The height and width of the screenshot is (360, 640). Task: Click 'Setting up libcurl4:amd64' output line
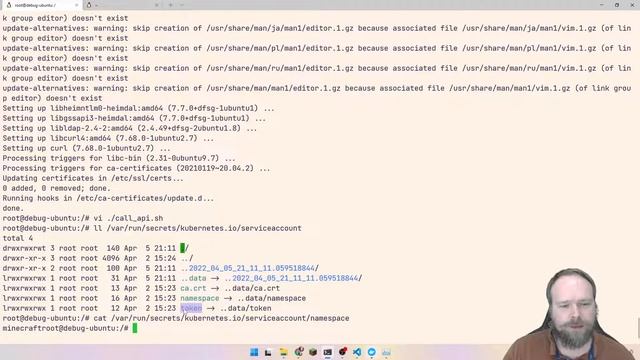coord(108,138)
